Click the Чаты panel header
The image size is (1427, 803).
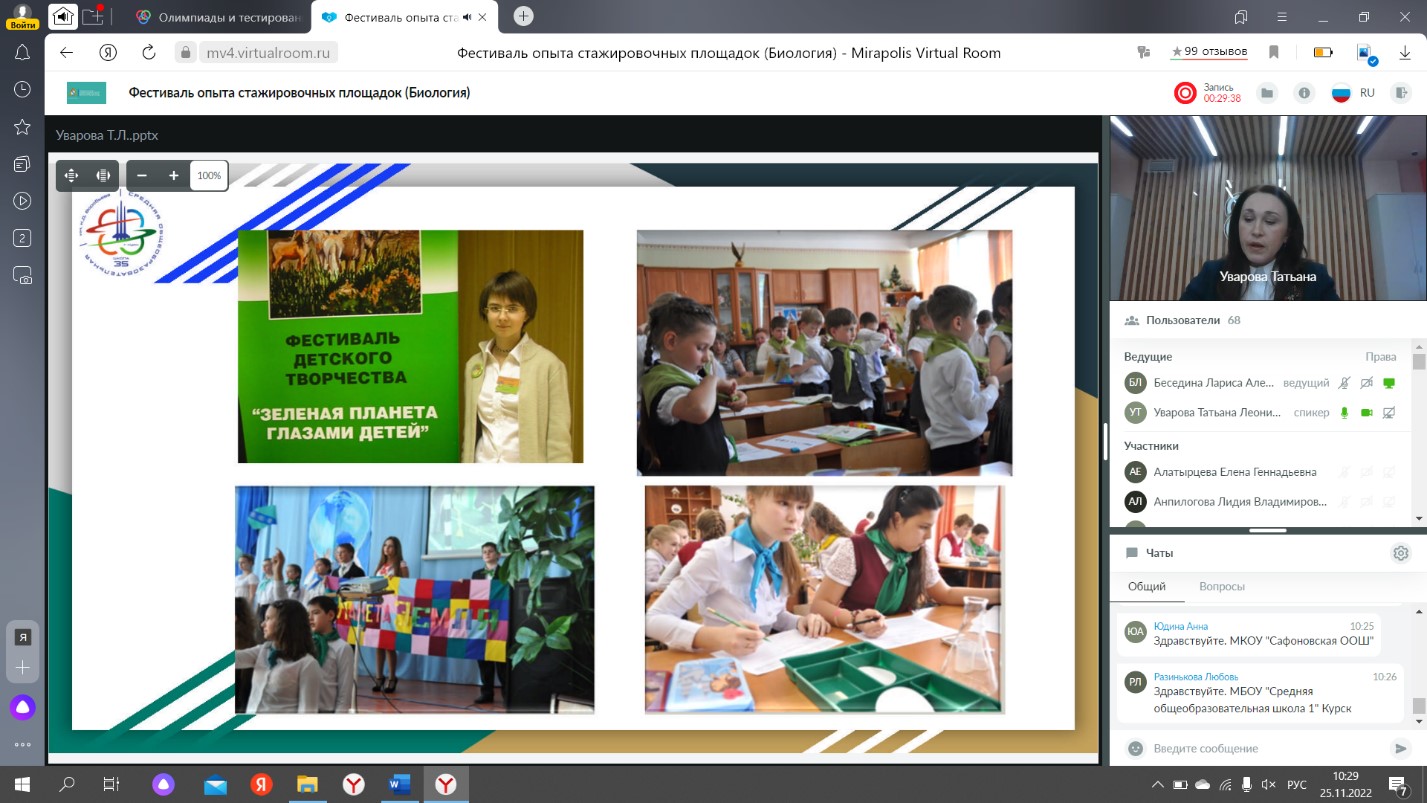tap(1160, 553)
